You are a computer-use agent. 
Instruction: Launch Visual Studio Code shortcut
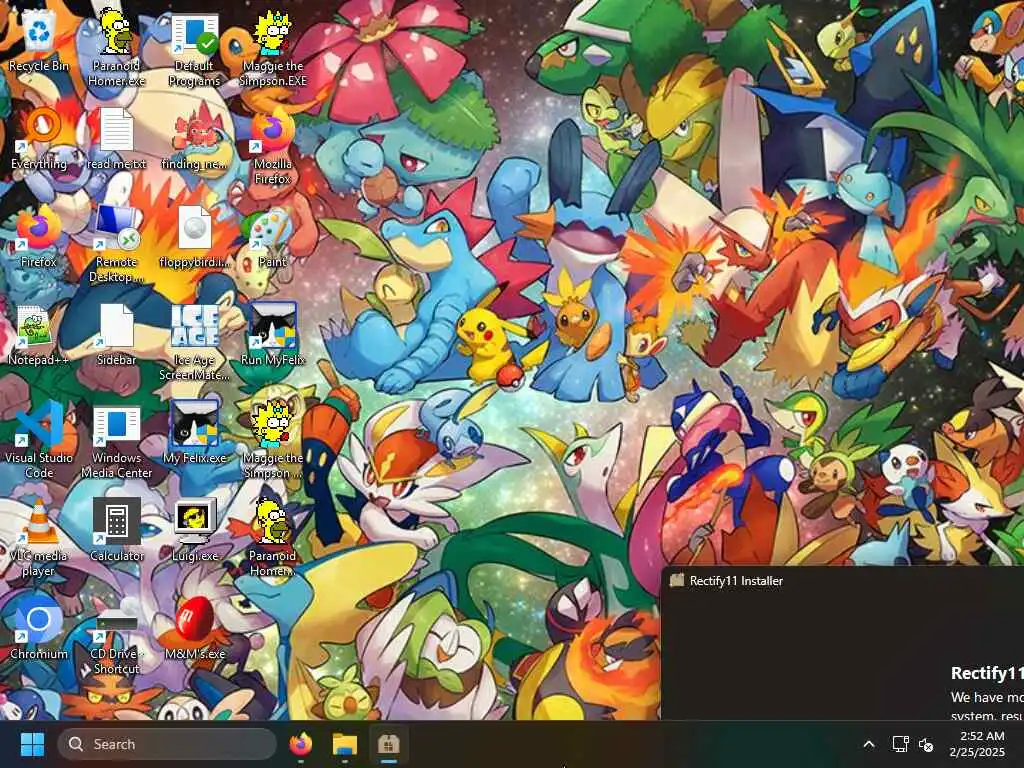coord(39,440)
